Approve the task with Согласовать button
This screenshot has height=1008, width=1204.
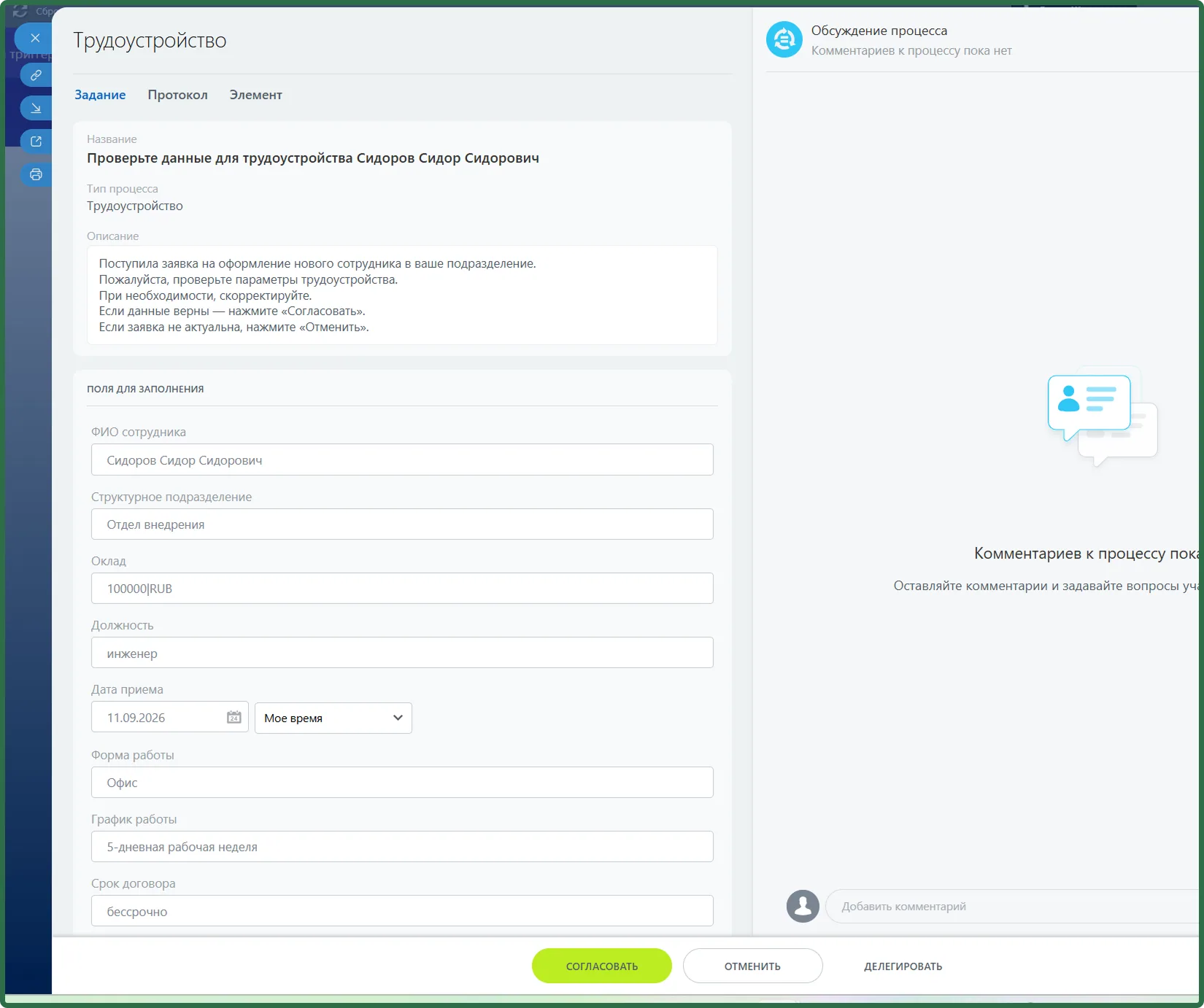click(x=602, y=966)
